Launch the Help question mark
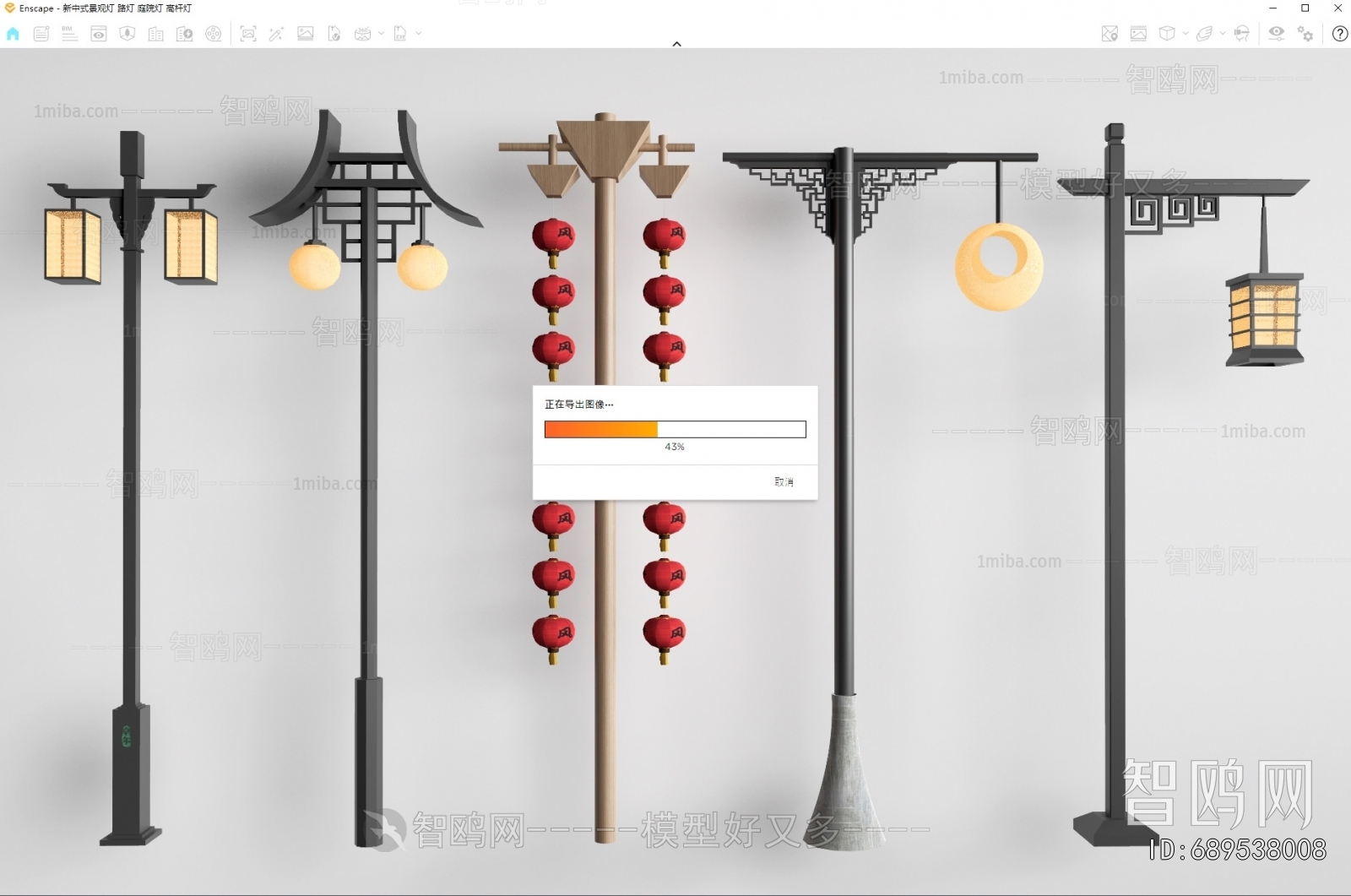 coord(1340,34)
